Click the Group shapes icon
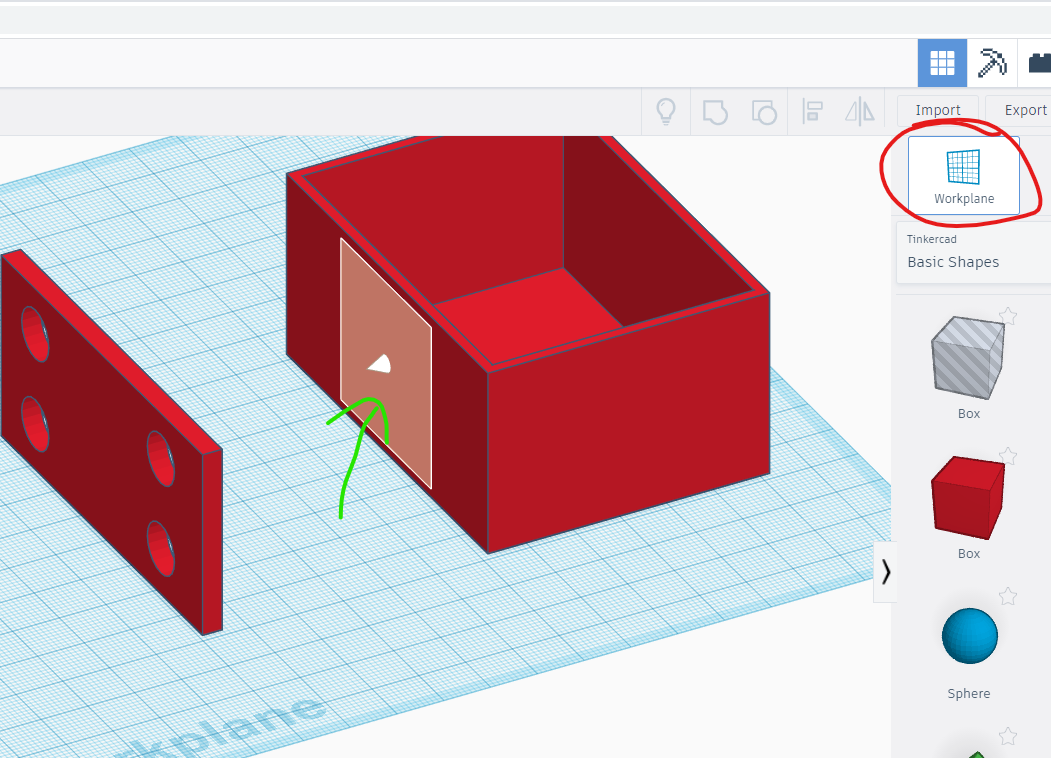The height and width of the screenshot is (758, 1051). 715,112
